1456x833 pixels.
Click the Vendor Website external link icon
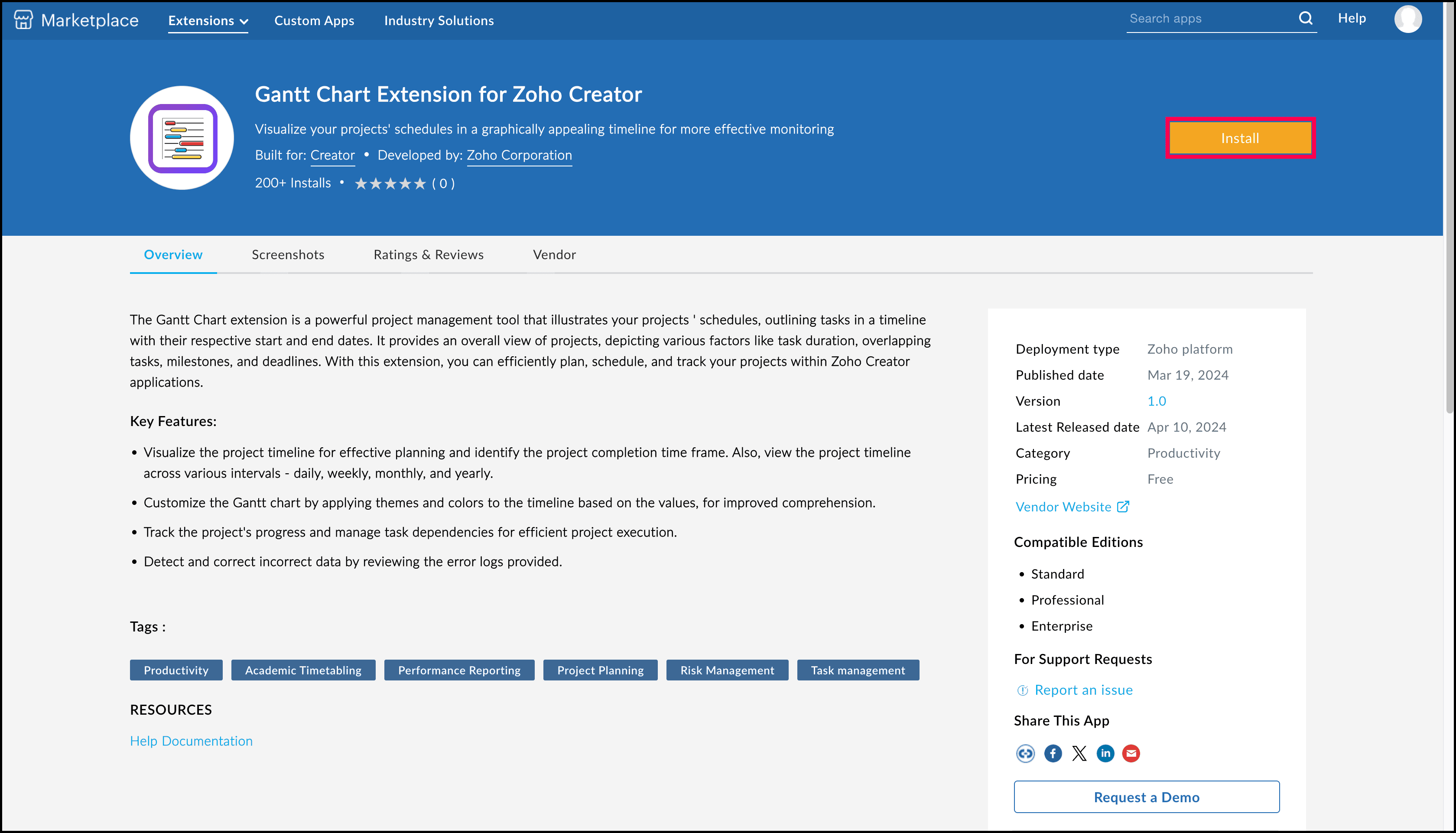[1123, 506]
